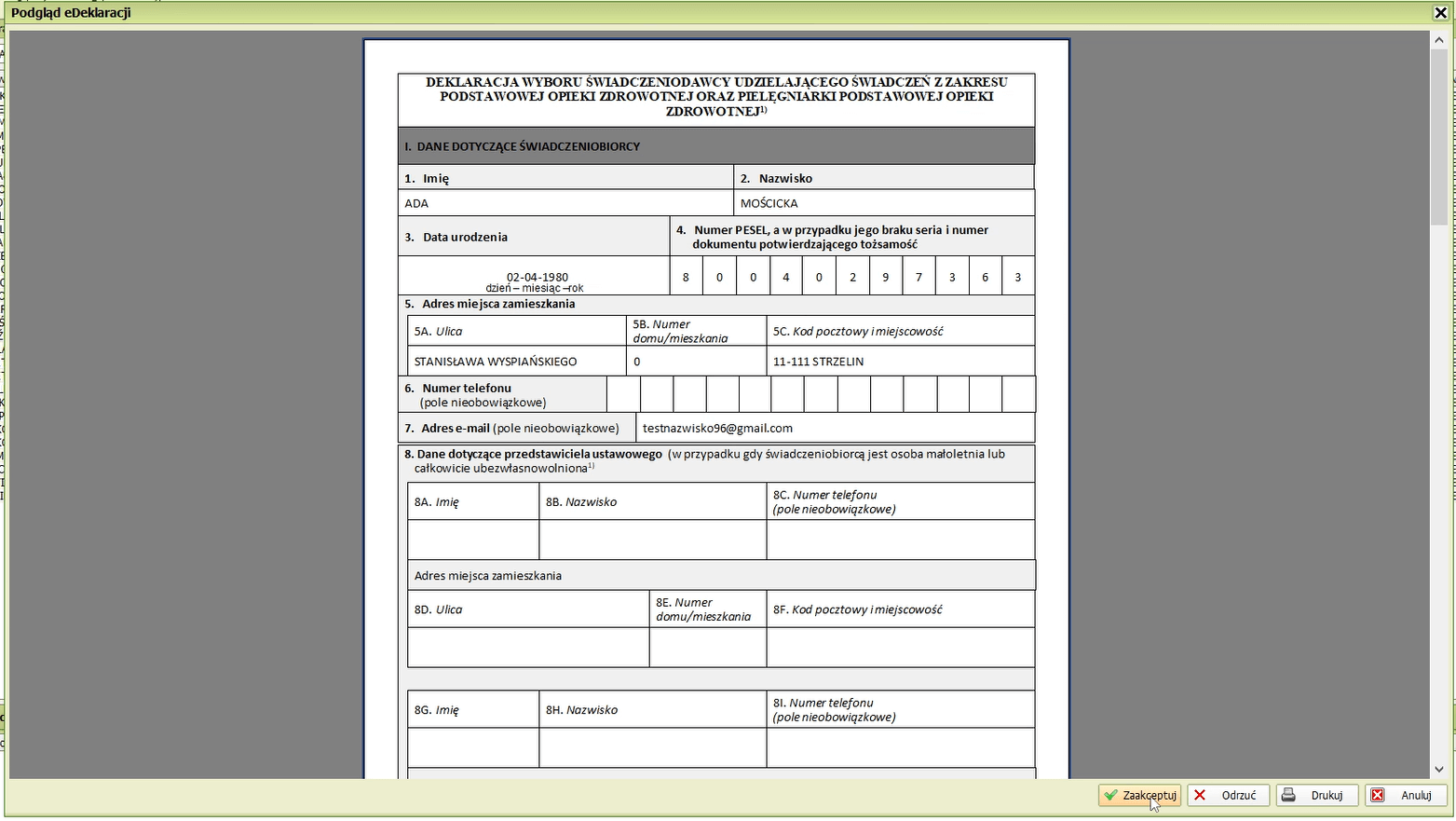
Task: Click the postal code 11-111 STRZELIN
Action: (818, 362)
